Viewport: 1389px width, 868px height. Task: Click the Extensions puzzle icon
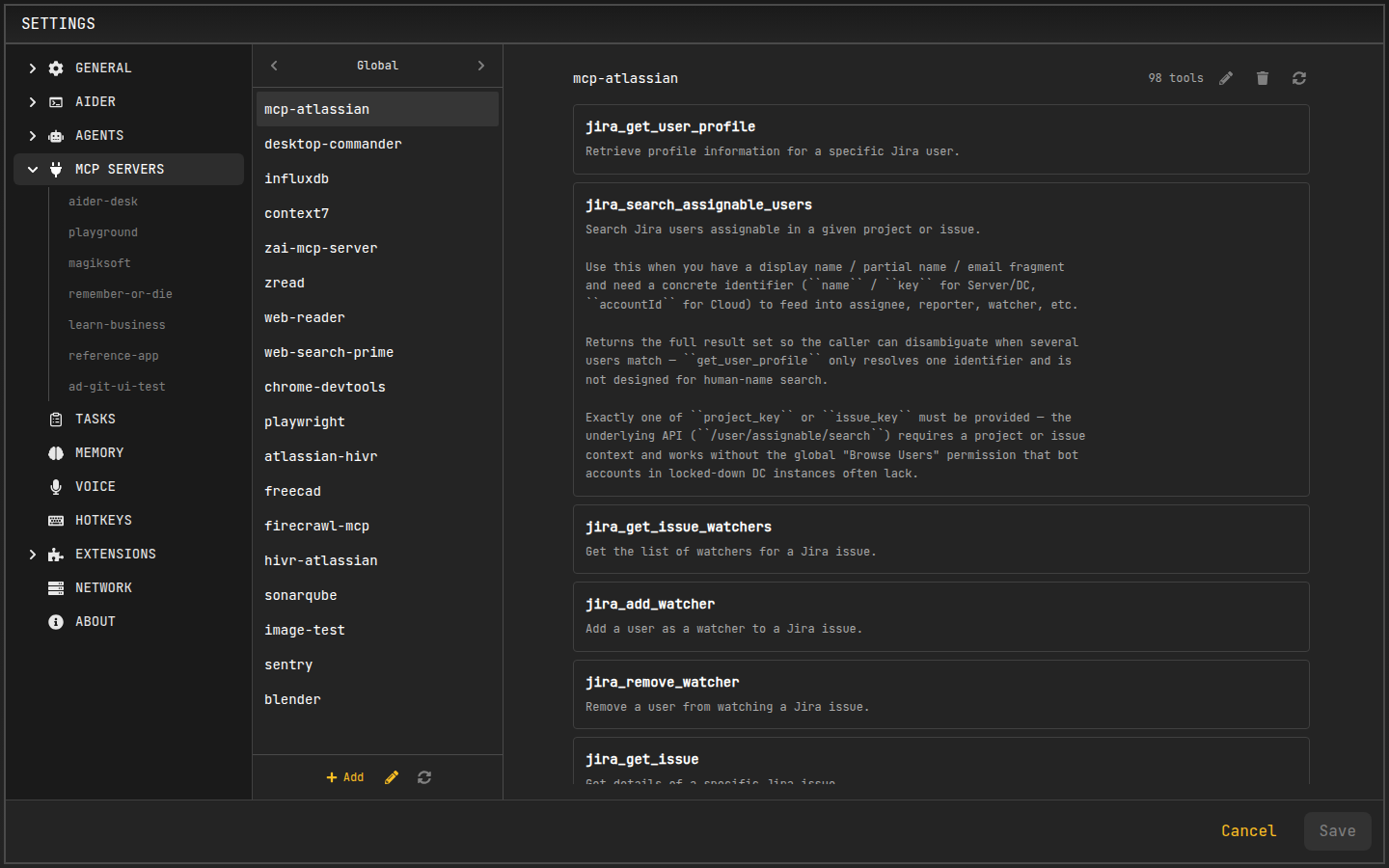(x=56, y=555)
